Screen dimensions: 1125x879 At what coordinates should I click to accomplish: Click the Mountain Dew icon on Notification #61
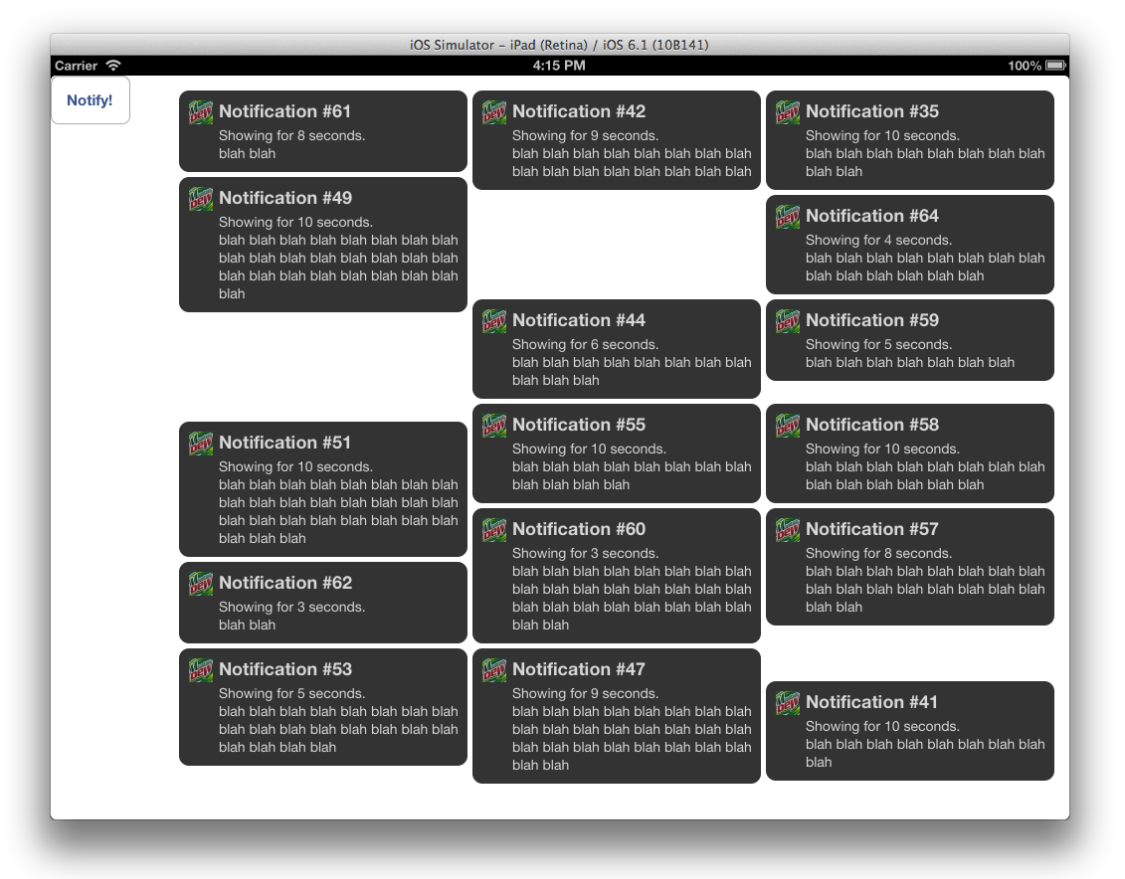pos(201,113)
